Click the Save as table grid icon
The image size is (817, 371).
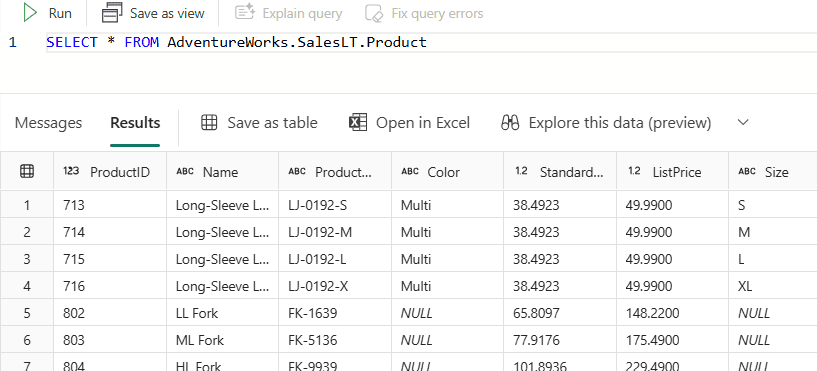(209, 122)
